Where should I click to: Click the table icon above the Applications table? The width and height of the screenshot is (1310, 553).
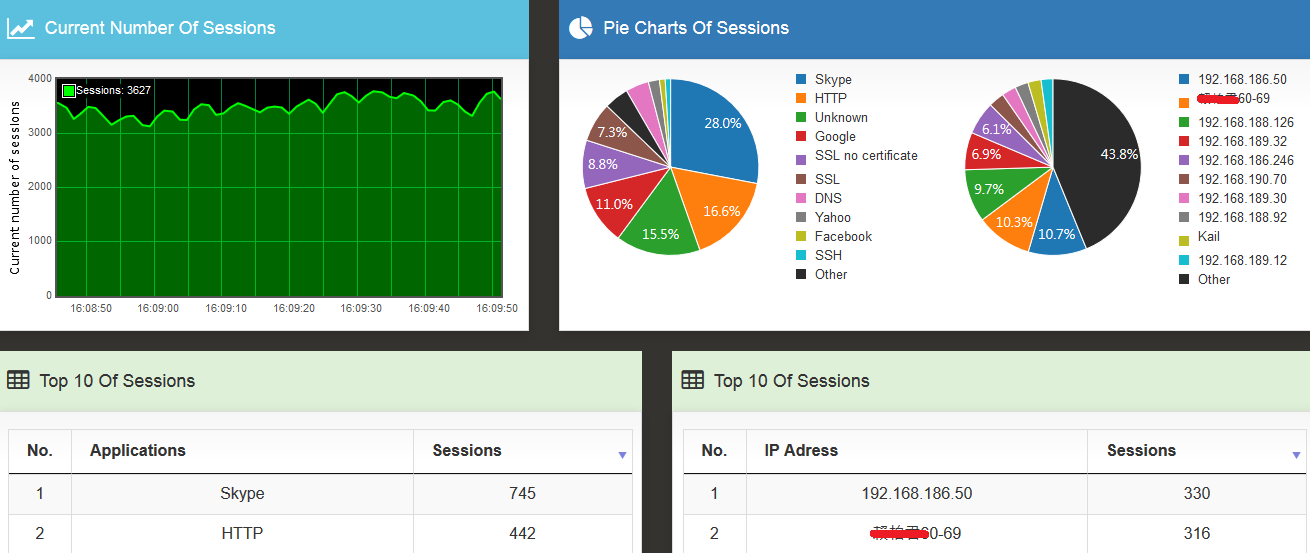tap(18, 380)
